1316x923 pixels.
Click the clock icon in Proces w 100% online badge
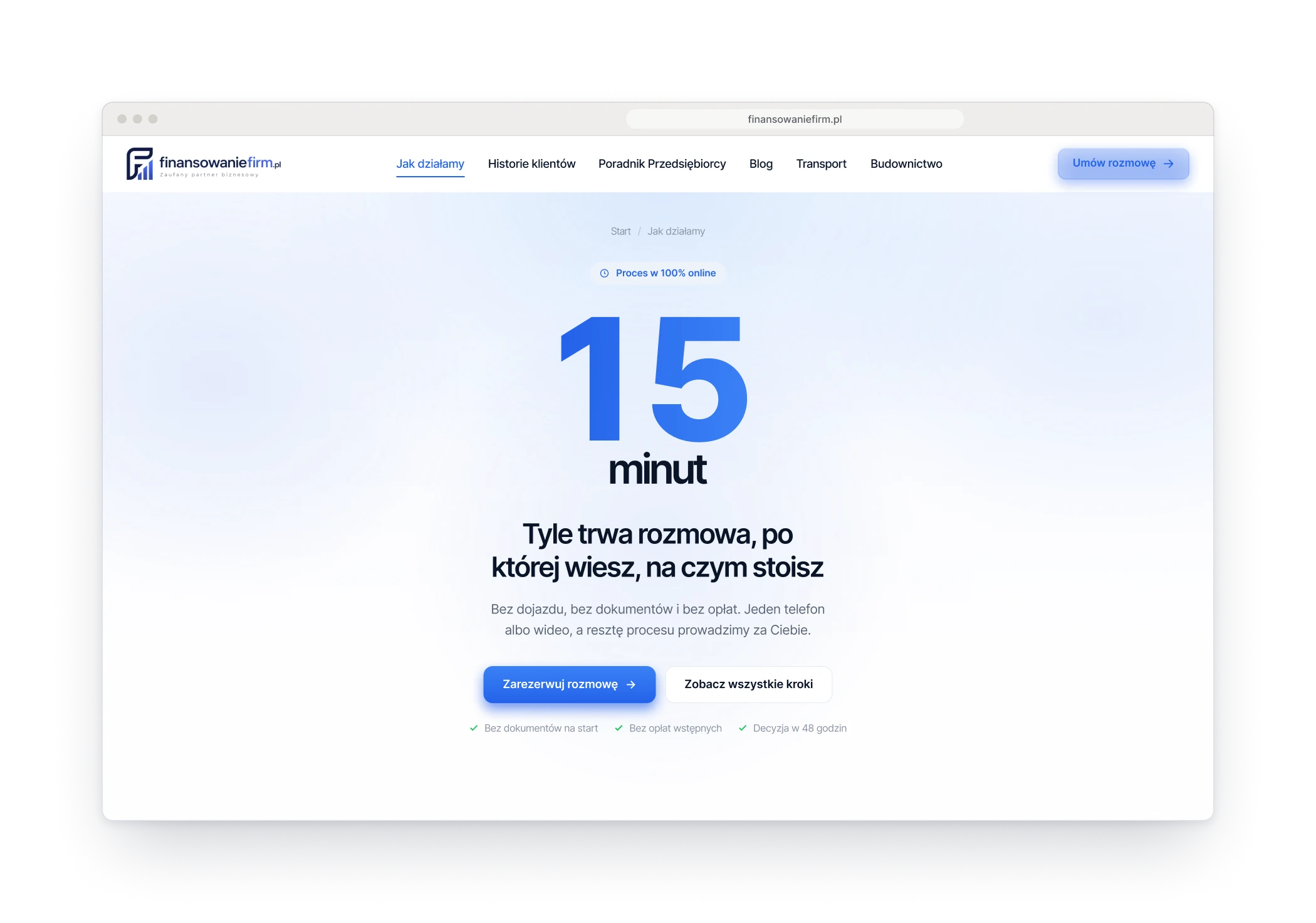click(604, 273)
